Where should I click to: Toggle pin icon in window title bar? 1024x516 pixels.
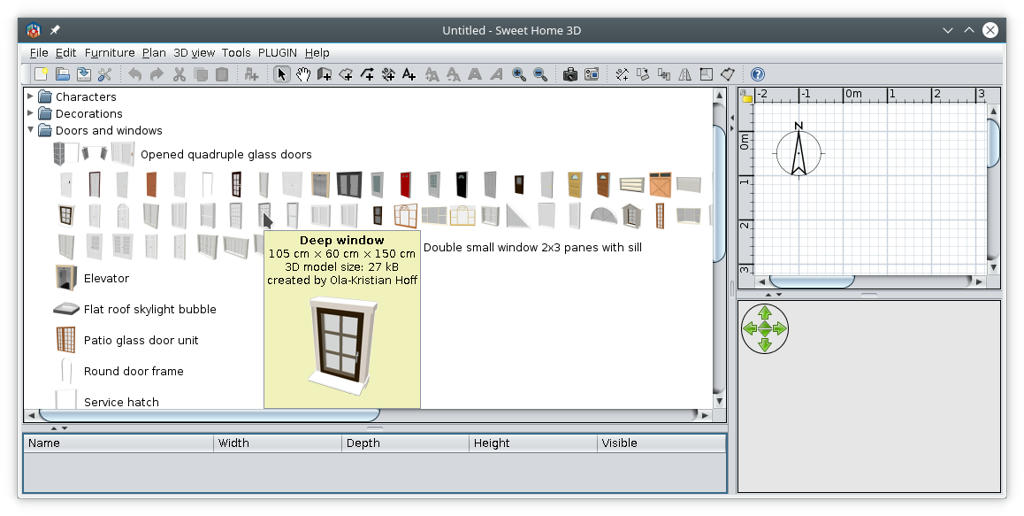(x=56, y=30)
